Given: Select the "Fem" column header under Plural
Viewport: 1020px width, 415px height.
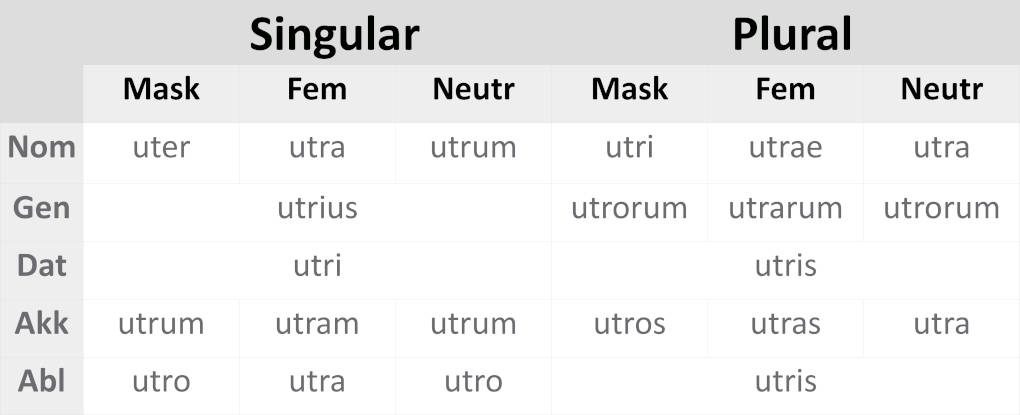Looking at the screenshot, I should (785, 89).
